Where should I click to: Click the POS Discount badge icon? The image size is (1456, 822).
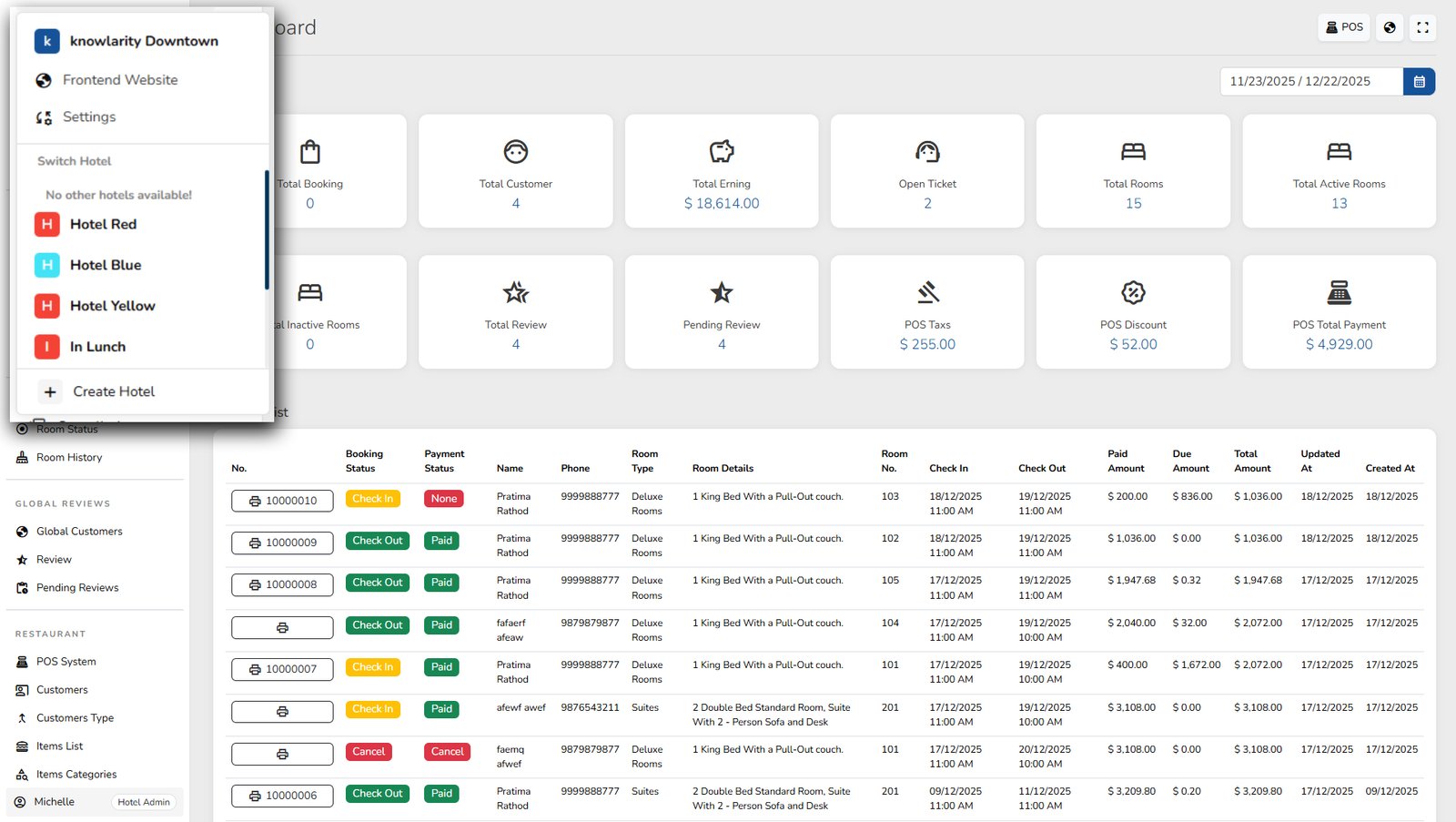pos(1133,292)
